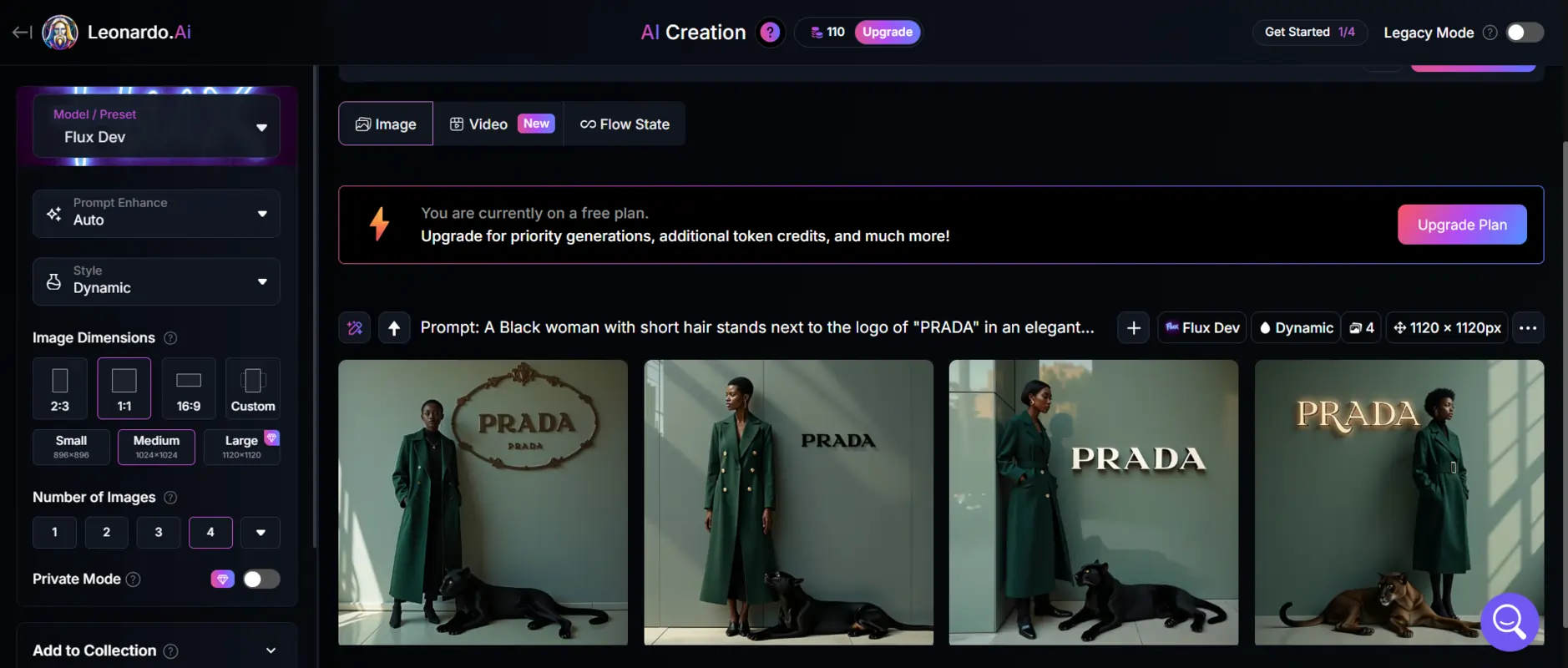Click the plus icon beside the prompt

(1133, 328)
